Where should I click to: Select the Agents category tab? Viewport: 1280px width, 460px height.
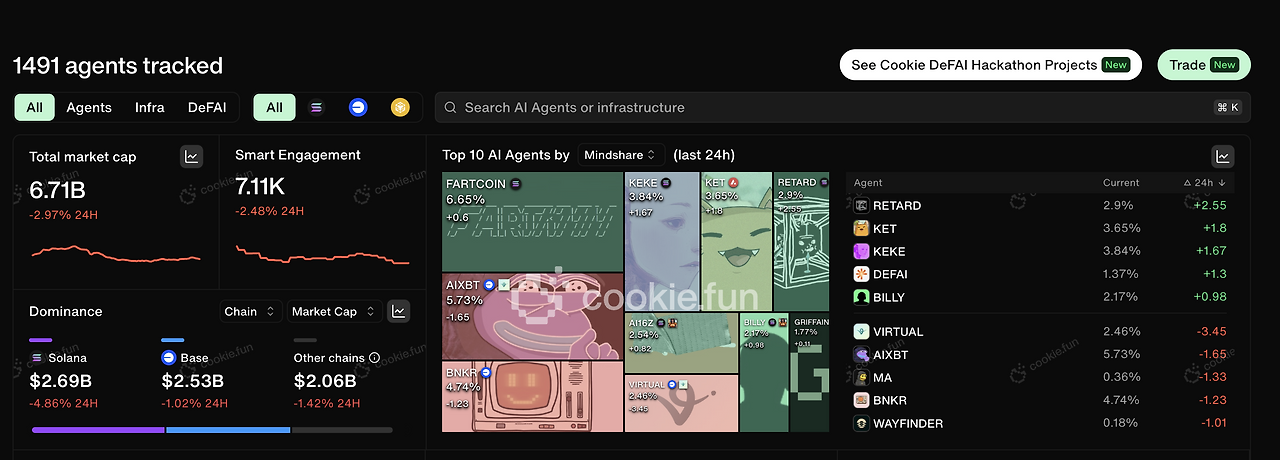(x=89, y=107)
